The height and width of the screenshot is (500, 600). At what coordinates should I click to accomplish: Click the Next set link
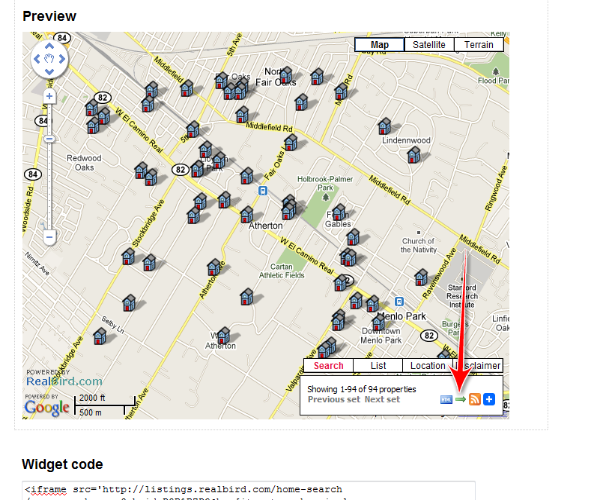tap(382, 399)
